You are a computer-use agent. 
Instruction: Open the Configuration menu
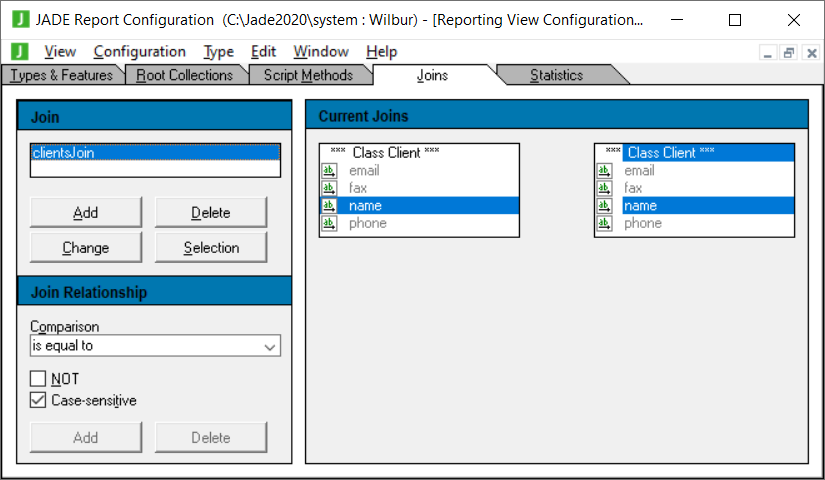139,52
